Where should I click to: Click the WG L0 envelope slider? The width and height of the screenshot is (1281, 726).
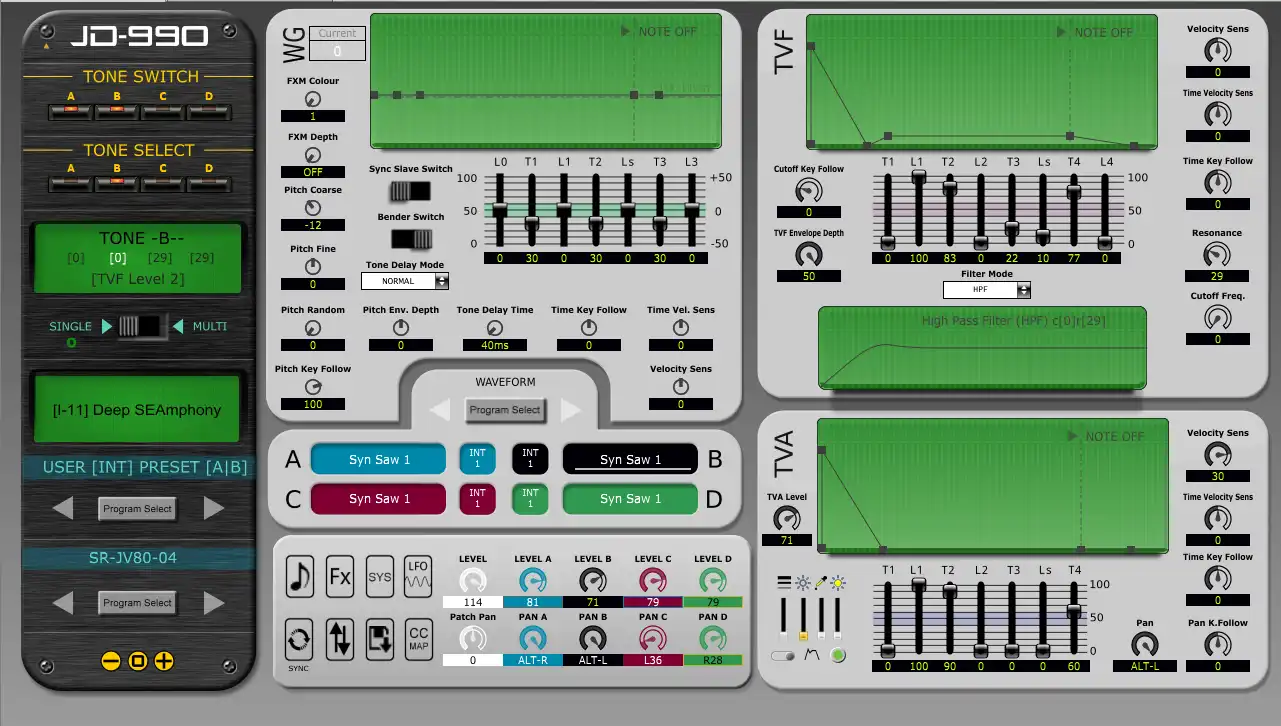click(501, 210)
